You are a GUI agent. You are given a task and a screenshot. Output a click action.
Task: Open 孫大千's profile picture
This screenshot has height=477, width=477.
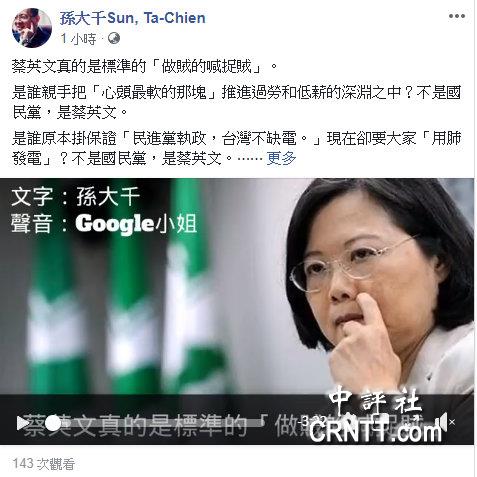tap(32, 28)
